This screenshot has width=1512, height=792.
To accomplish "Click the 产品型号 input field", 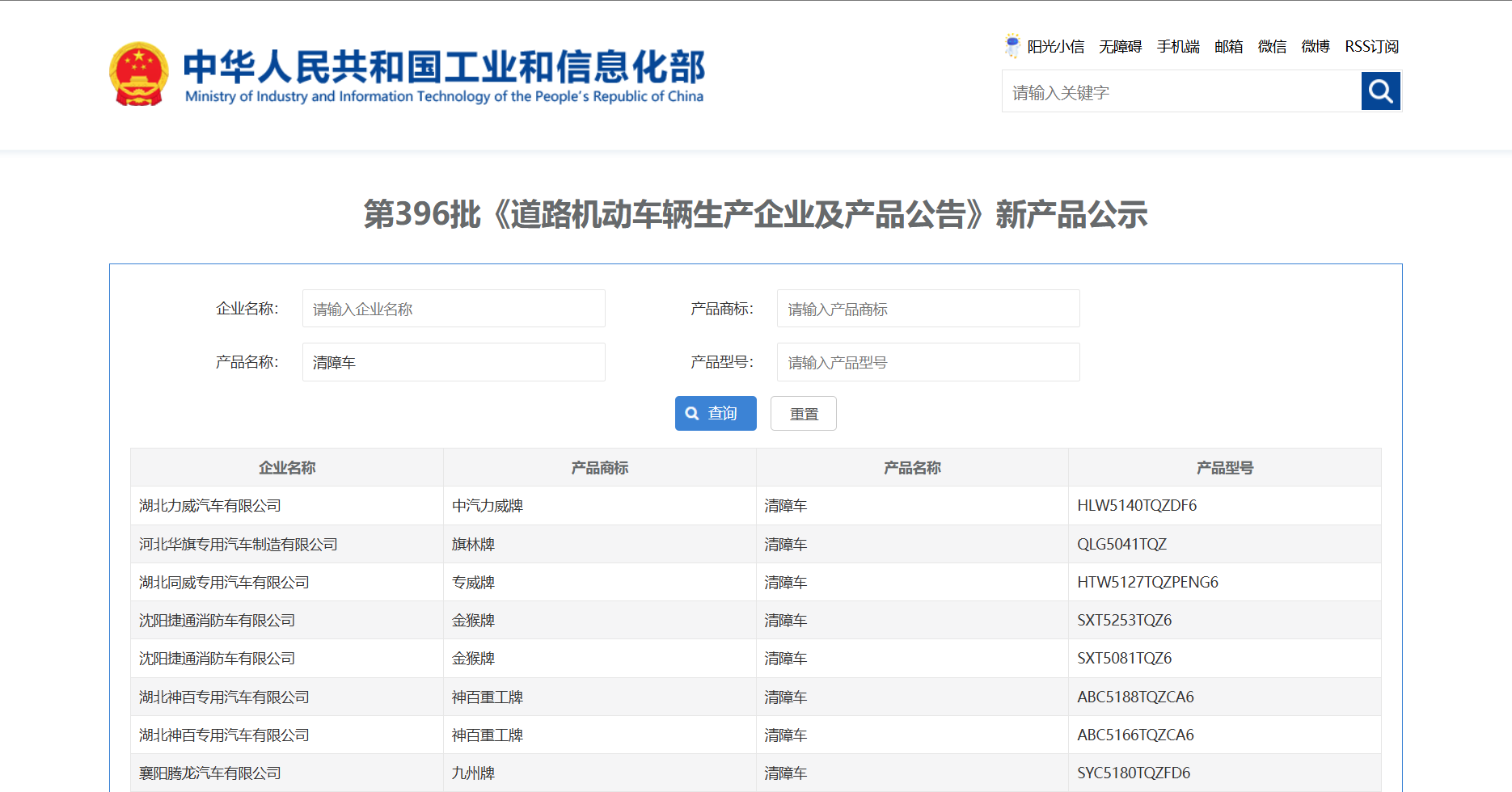I will pyautogui.click(x=927, y=362).
